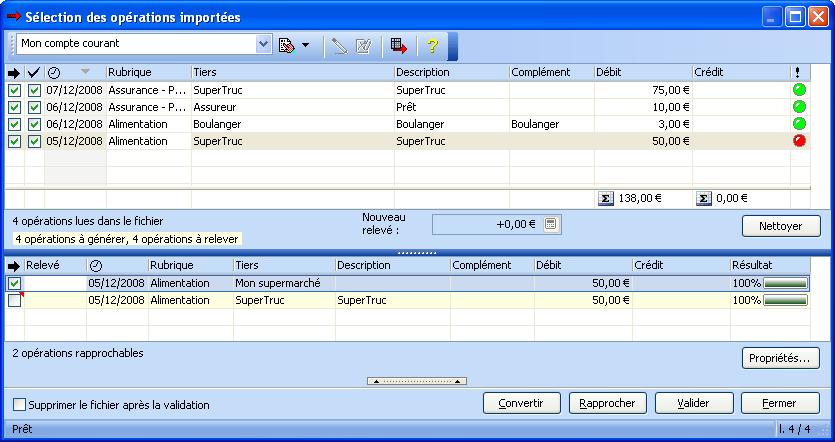Click the checklist edit icon in toolbar

click(x=364, y=45)
